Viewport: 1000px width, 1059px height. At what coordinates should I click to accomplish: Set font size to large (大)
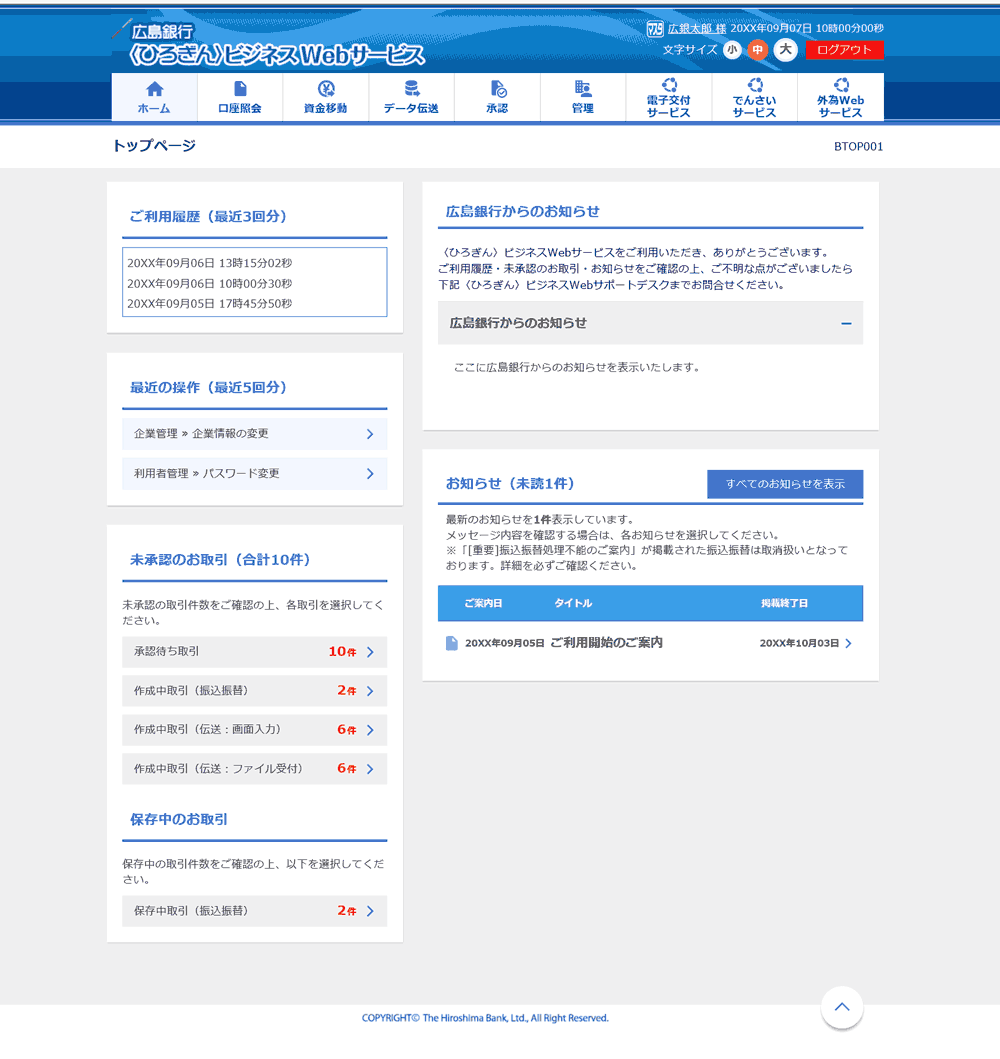(x=785, y=49)
